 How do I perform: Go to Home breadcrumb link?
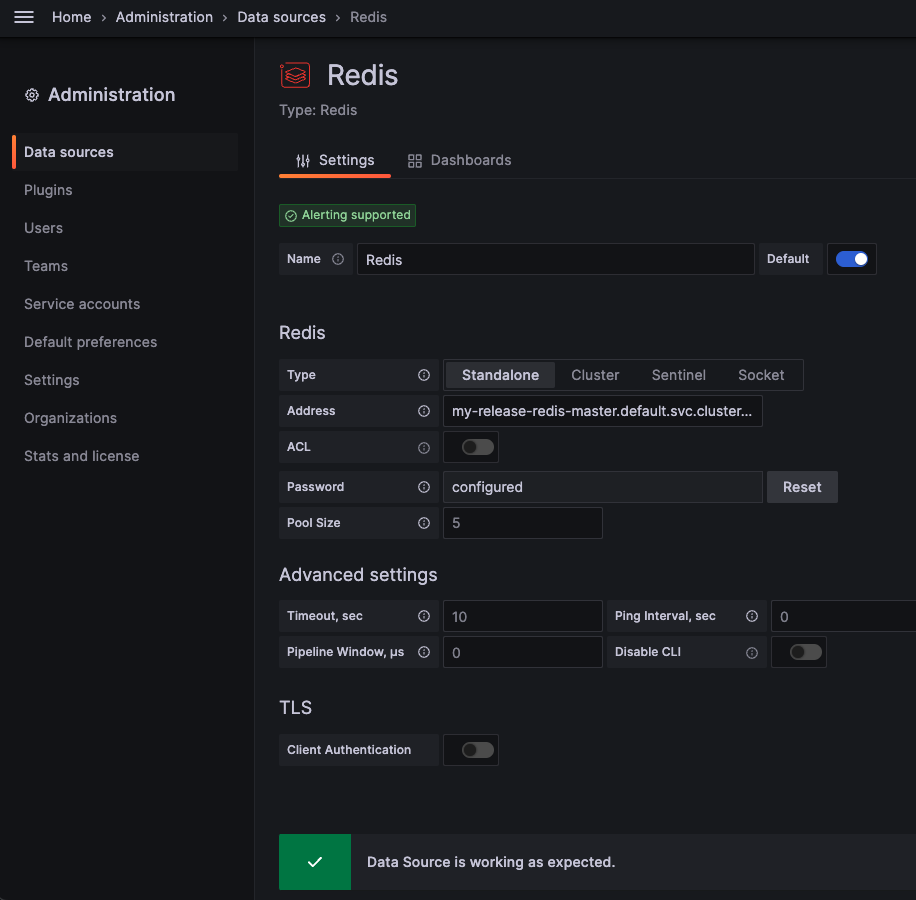coord(71,17)
